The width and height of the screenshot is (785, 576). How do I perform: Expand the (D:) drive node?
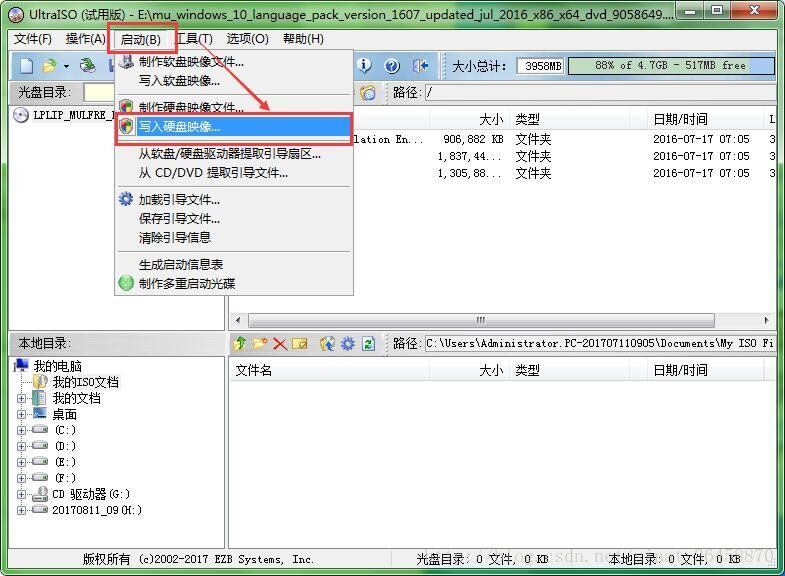click(21, 446)
